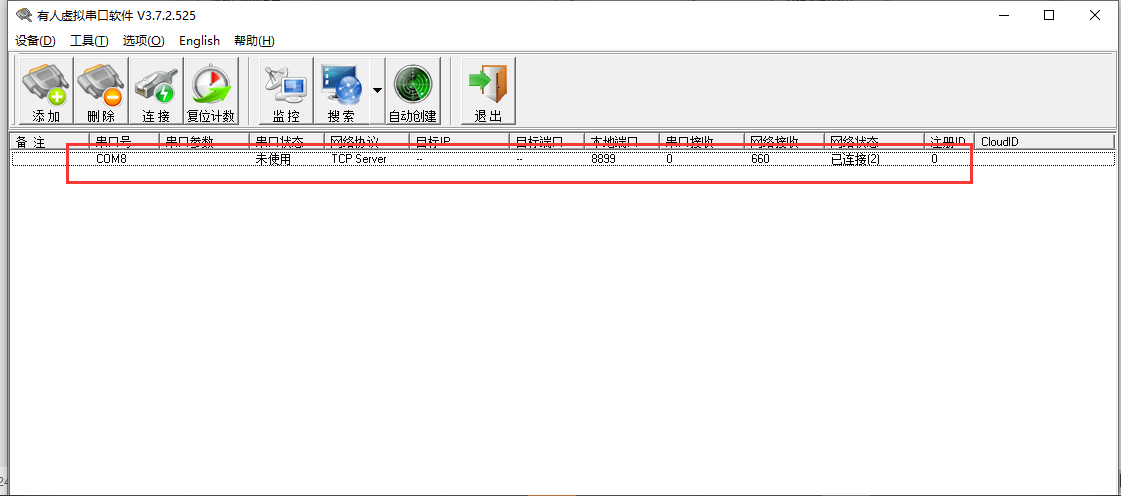Switch language via English menu item
This screenshot has height=496, width=1121.
click(199, 41)
